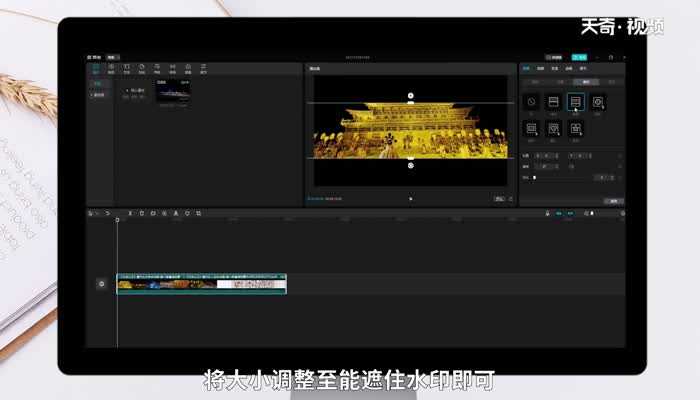
Task: Select the rectangle mask icon
Action: click(x=531, y=129)
